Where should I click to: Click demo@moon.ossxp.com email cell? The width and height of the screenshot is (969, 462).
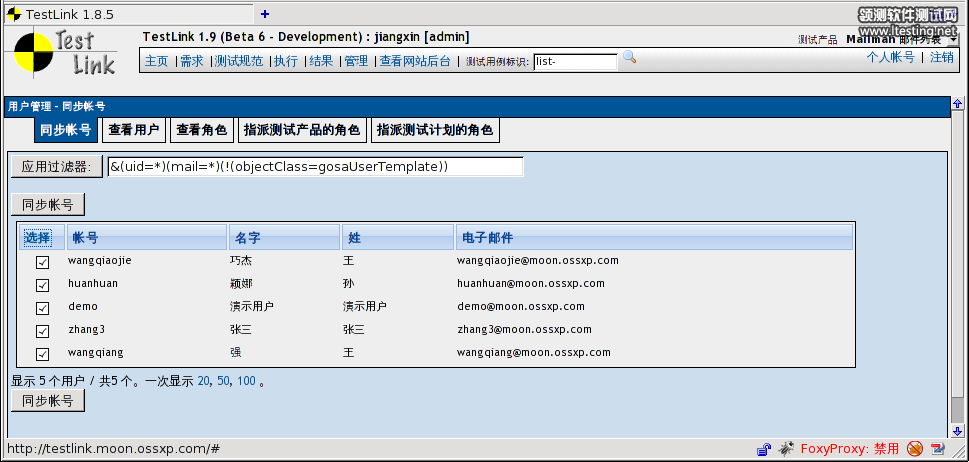click(521, 306)
